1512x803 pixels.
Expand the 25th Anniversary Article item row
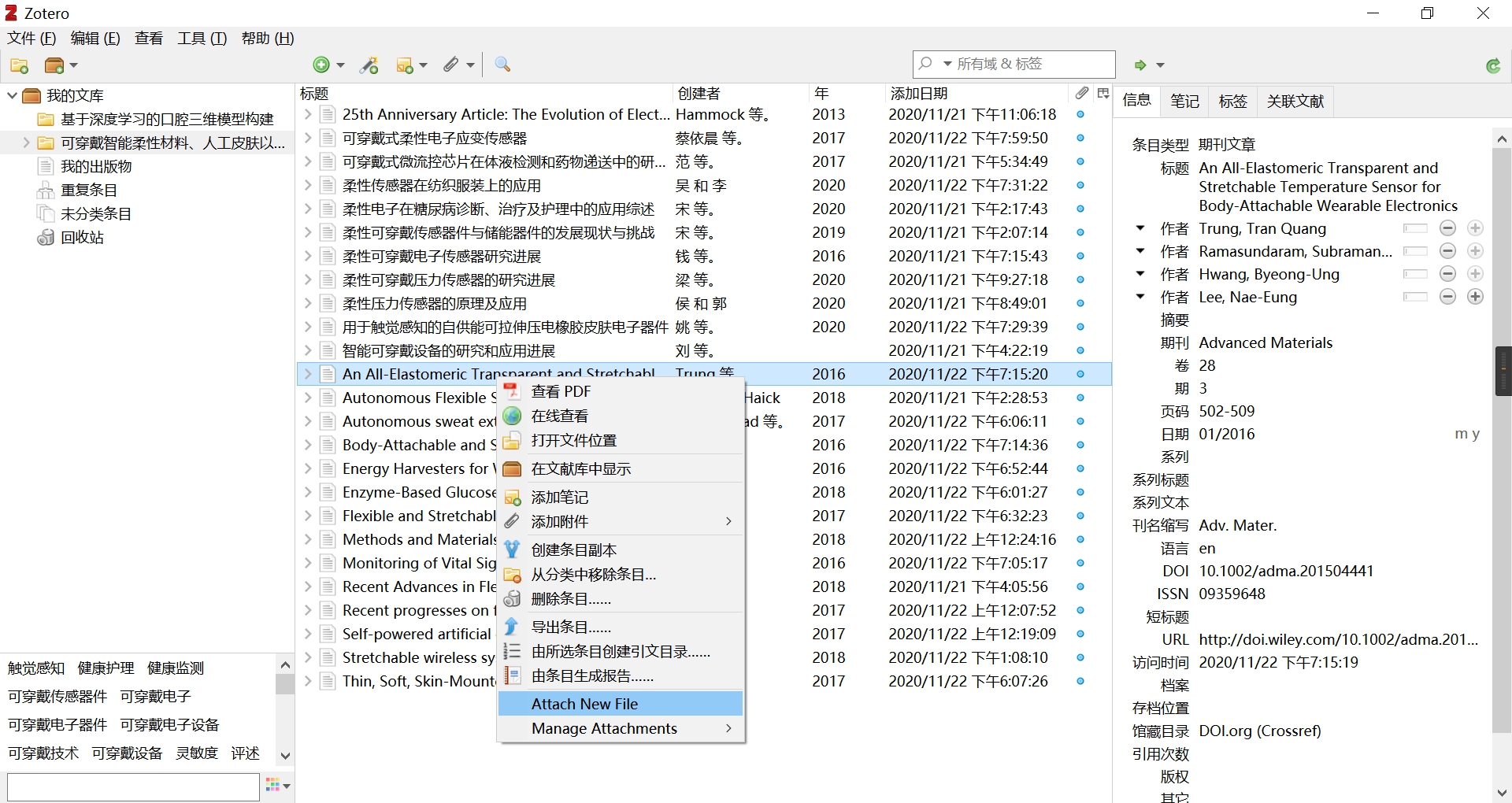tap(308, 114)
